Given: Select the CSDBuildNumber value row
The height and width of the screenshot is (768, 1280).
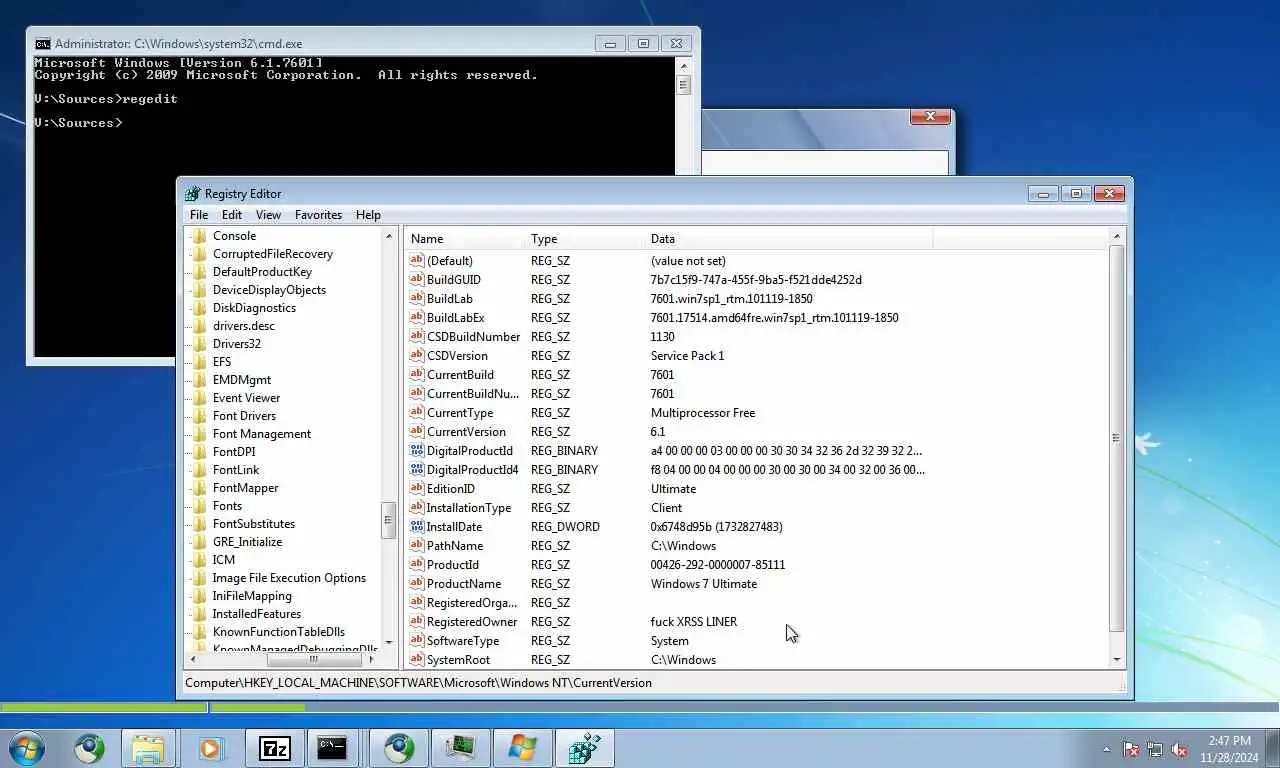Looking at the screenshot, I should (x=668, y=337).
